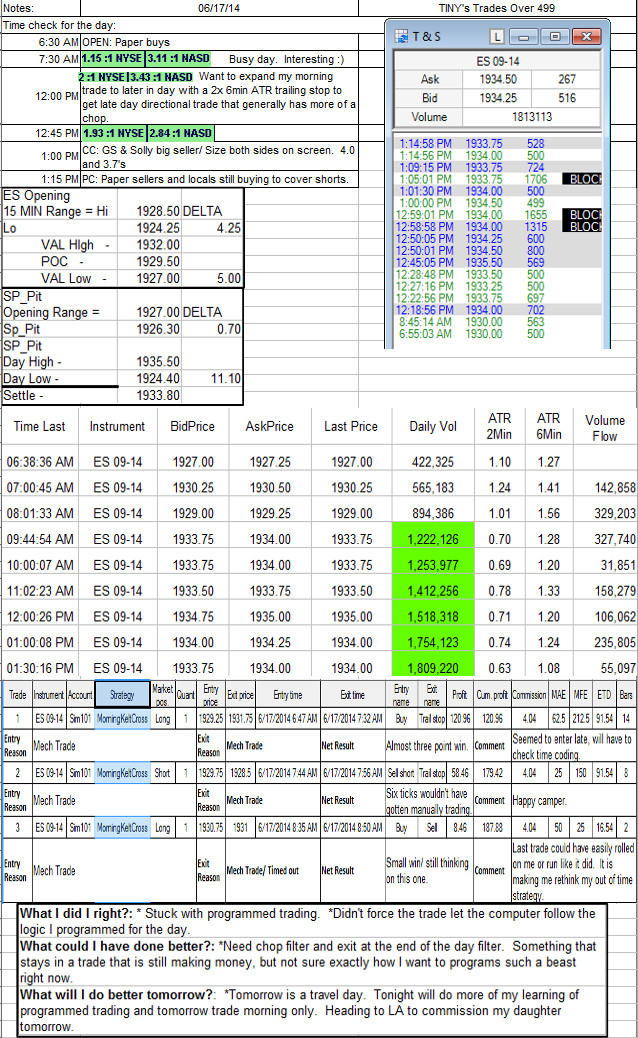This screenshot has height=1038, width=638.
Task: Minimize the T&S window
Action: click(x=524, y=36)
